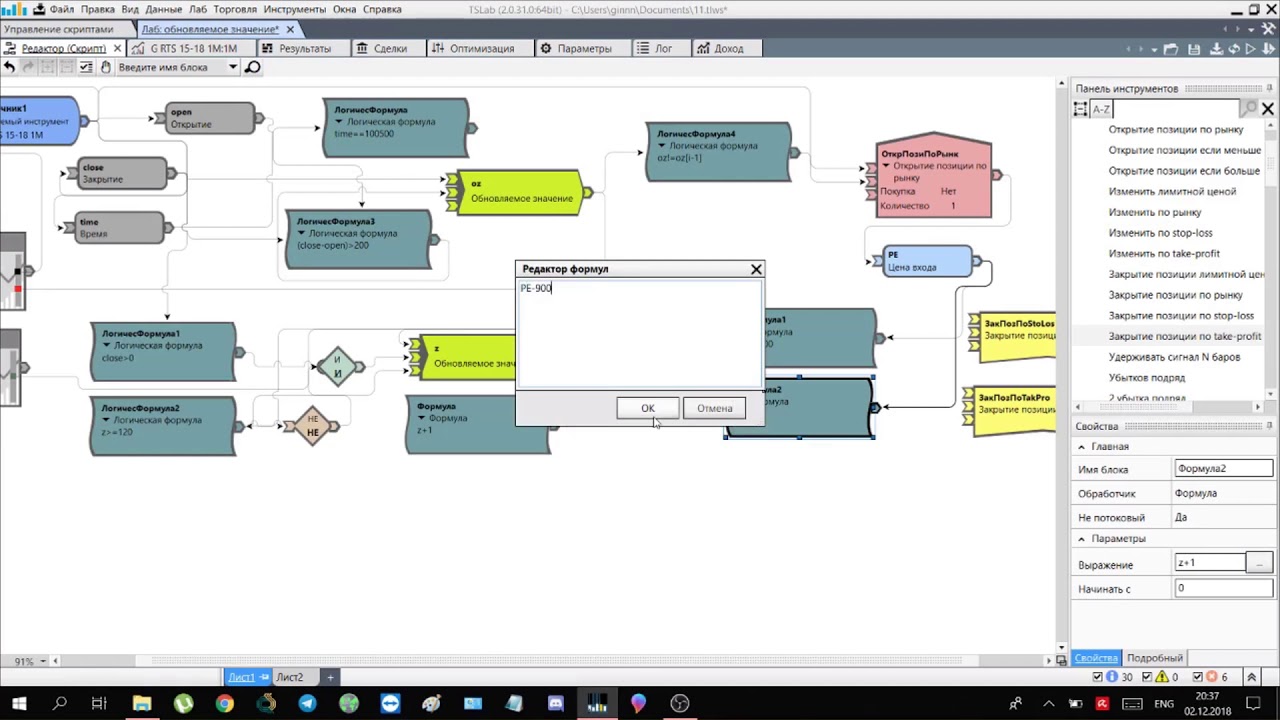The width and height of the screenshot is (1280, 720).
Task: Click the ellipsis button beside Выражение field
Action: pyautogui.click(x=1260, y=564)
